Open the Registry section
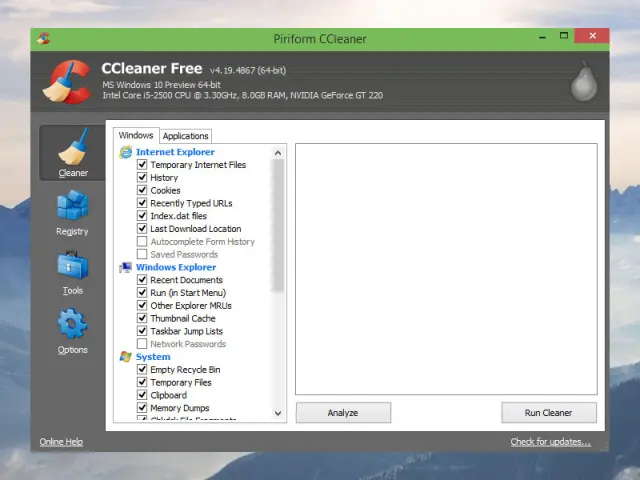This screenshot has height=480, width=640. [x=72, y=212]
